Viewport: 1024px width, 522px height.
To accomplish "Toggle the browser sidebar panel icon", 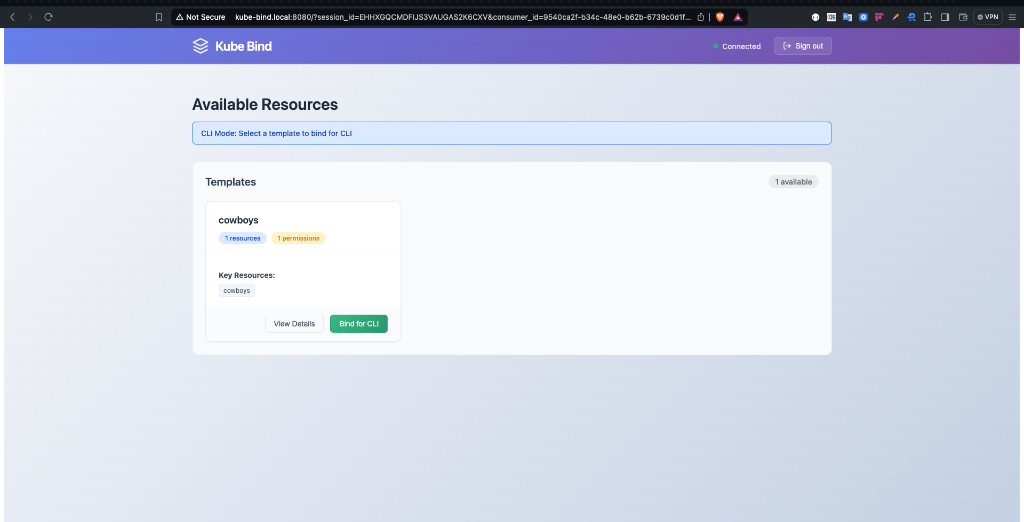I will coord(945,17).
